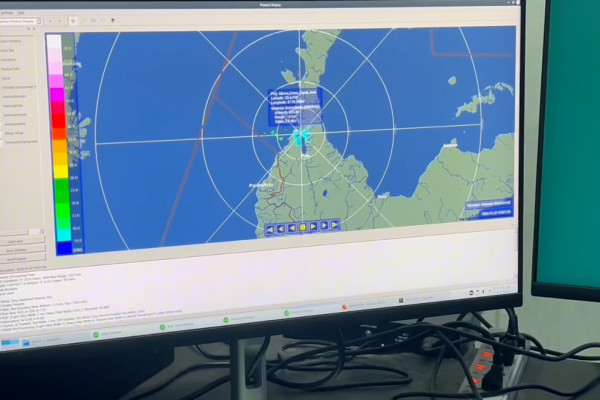Click the second-to-last playback arrow button
This screenshot has width=600, height=400.
(x=324, y=226)
